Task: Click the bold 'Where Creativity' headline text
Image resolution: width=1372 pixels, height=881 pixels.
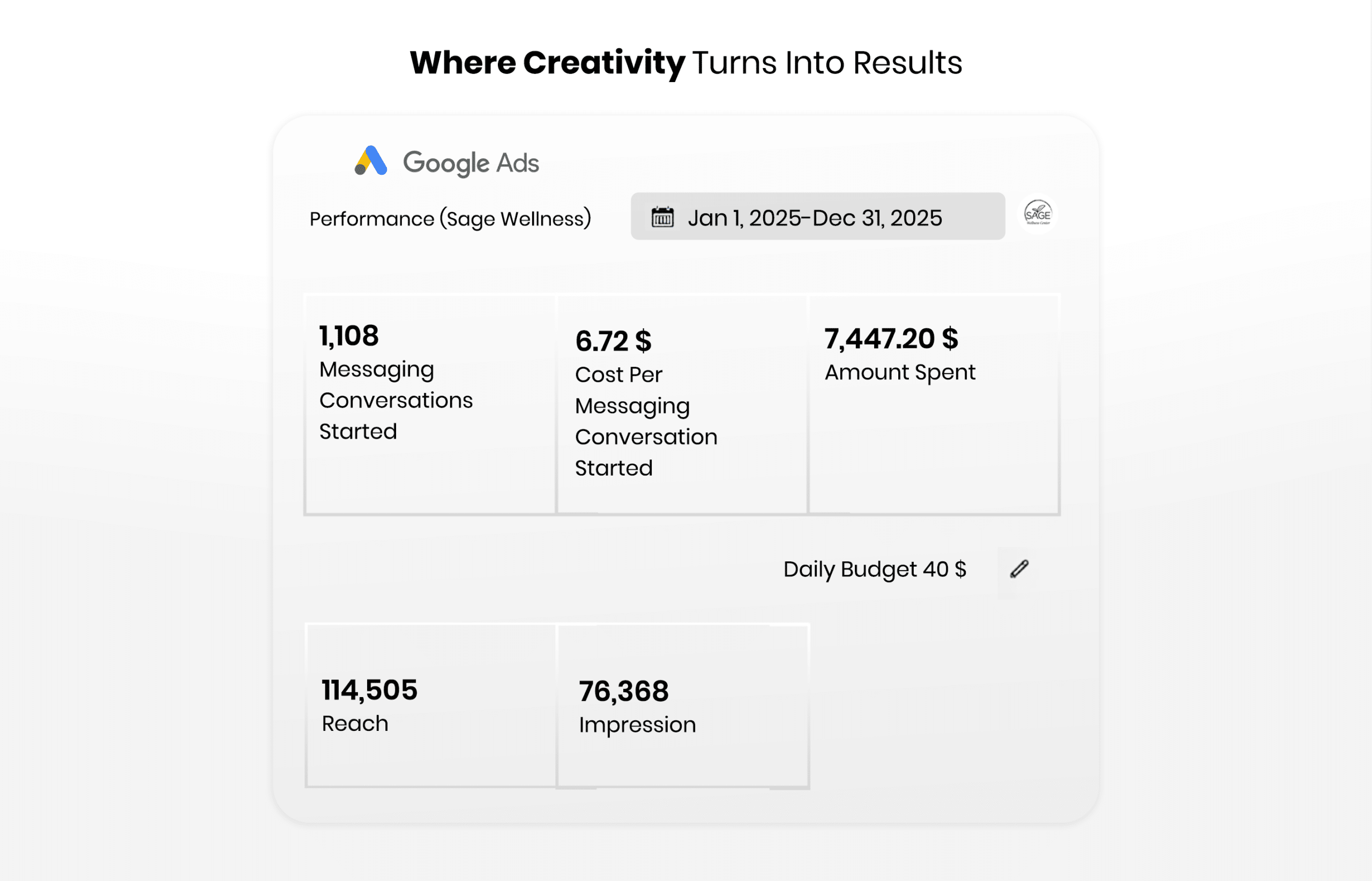Action: (547, 62)
